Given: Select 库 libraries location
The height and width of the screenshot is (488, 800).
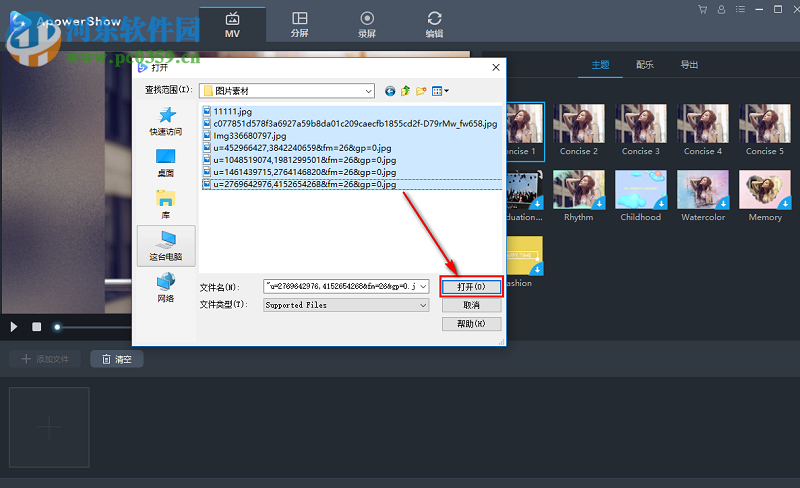Looking at the screenshot, I should [x=166, y=204].
